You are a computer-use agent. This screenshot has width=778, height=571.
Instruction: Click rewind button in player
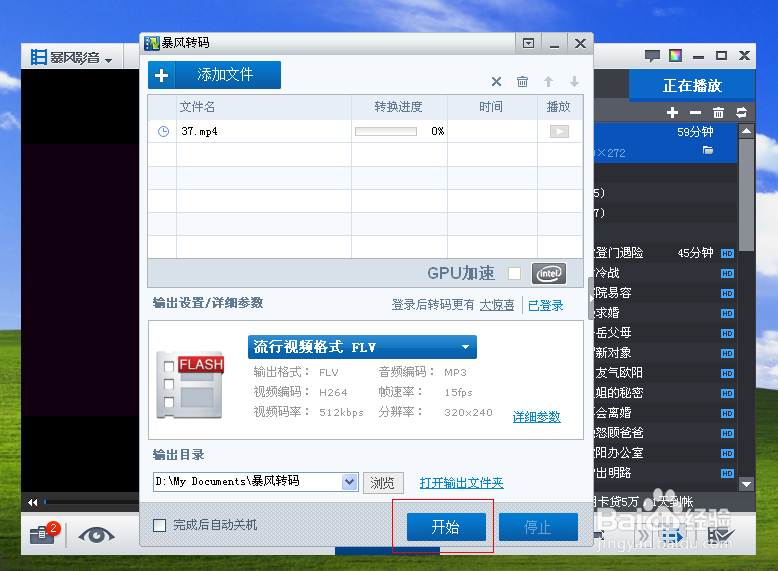(33, 503)
